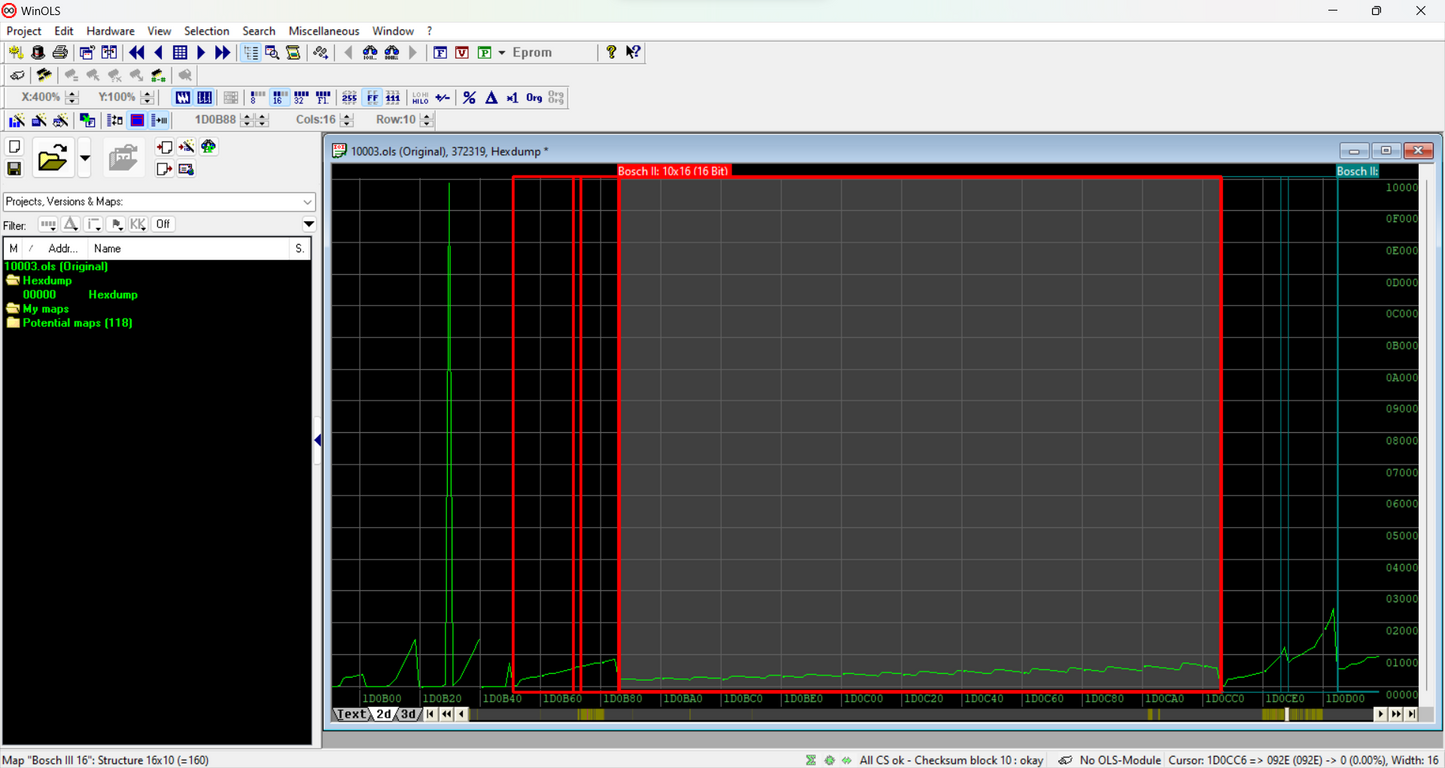Toggle the 16-bit data width button

(x=279, y=98)
